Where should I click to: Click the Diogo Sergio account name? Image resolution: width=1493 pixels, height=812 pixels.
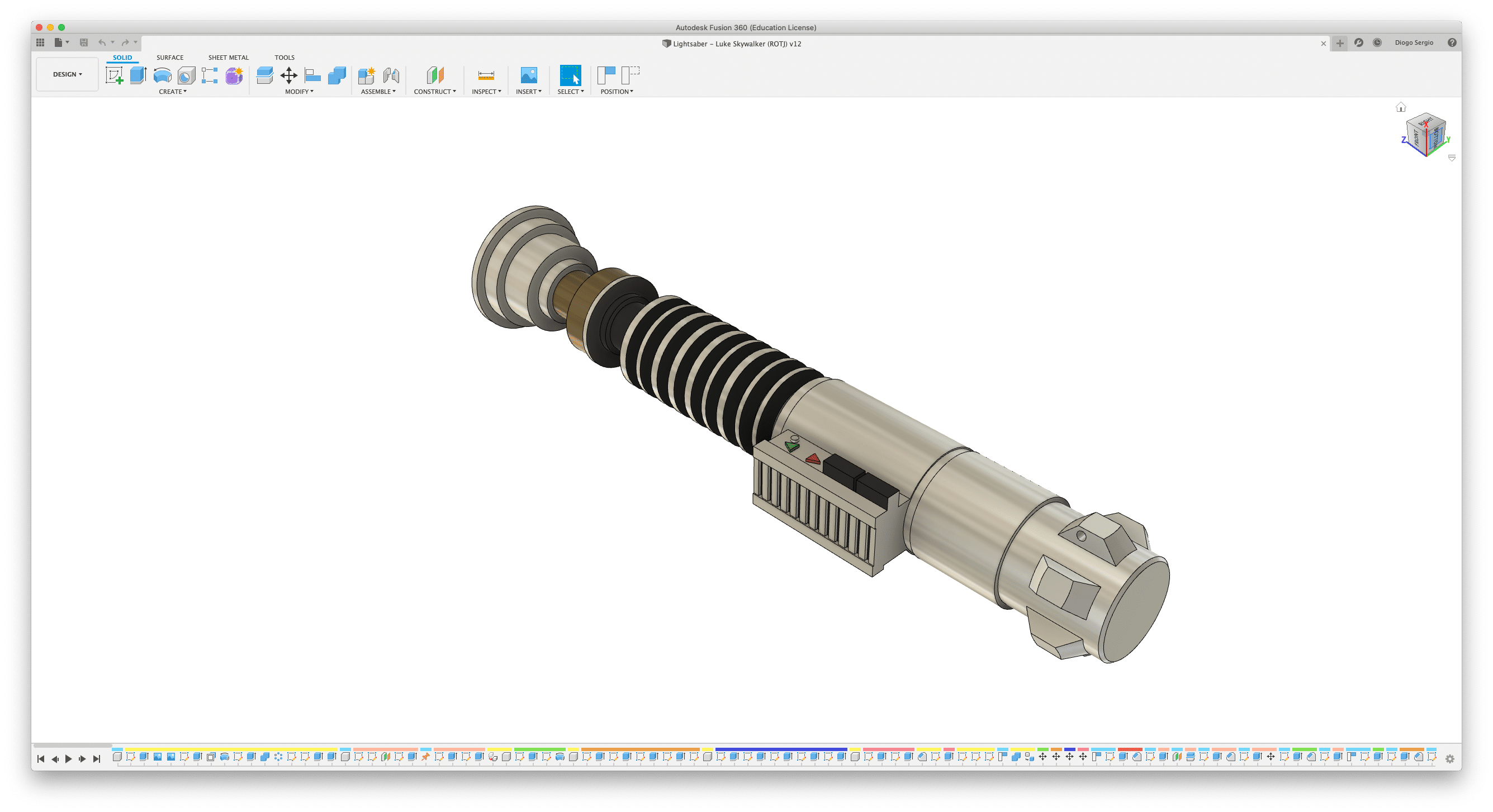point(1414,43)
